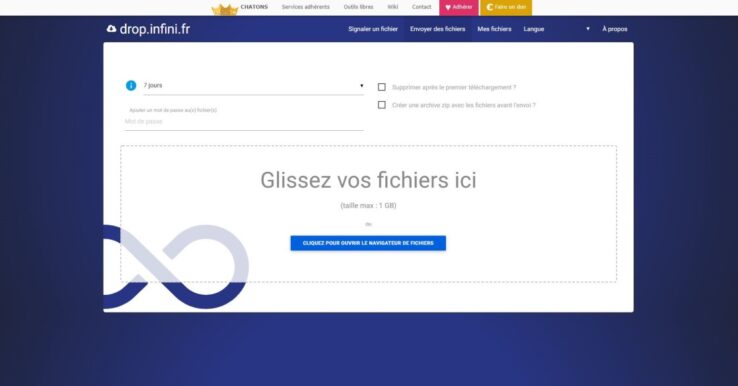
Task: Select Envoyer des fichiers menu item
Action: (x=437, y=29)
